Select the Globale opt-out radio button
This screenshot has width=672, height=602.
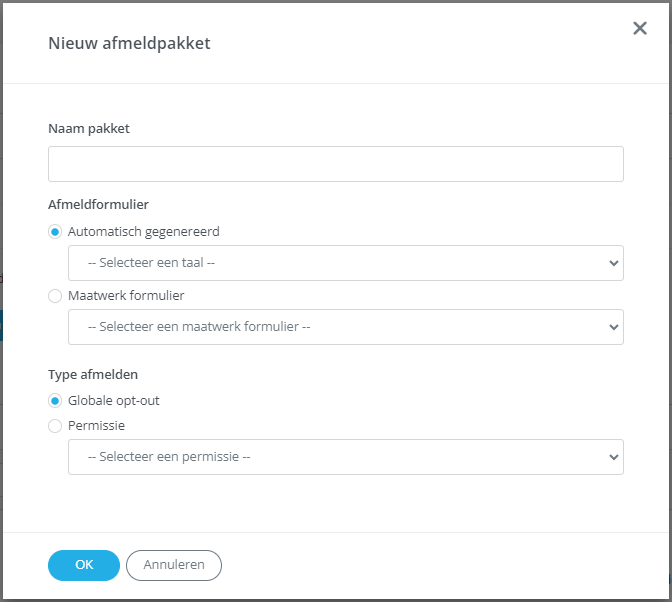[x=55, y=401]
